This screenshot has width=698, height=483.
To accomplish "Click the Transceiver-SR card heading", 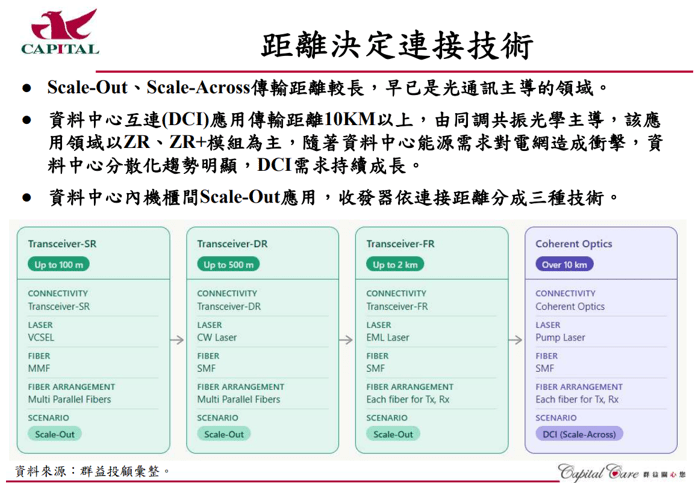I will tap(62, 244).
